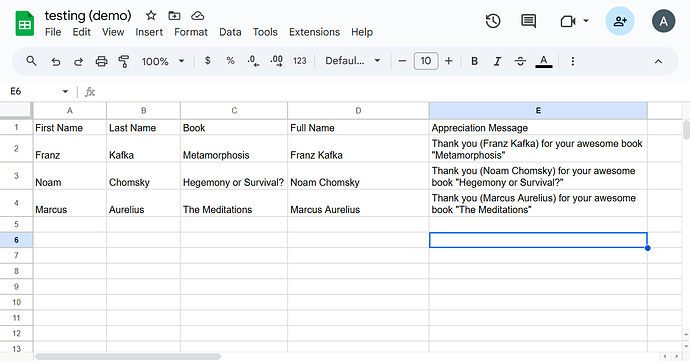The height and width of the screenshot is (361, 690).
Task: Open the text color picker
Action: (x=544, y=61)
